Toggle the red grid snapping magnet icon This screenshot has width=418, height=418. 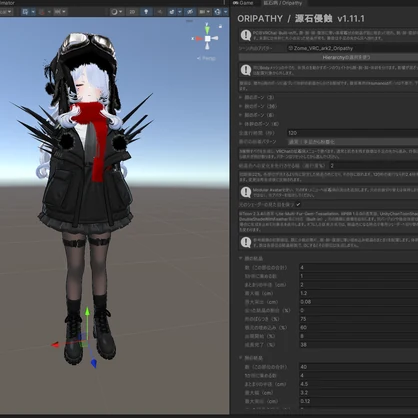tap(42, 12)
